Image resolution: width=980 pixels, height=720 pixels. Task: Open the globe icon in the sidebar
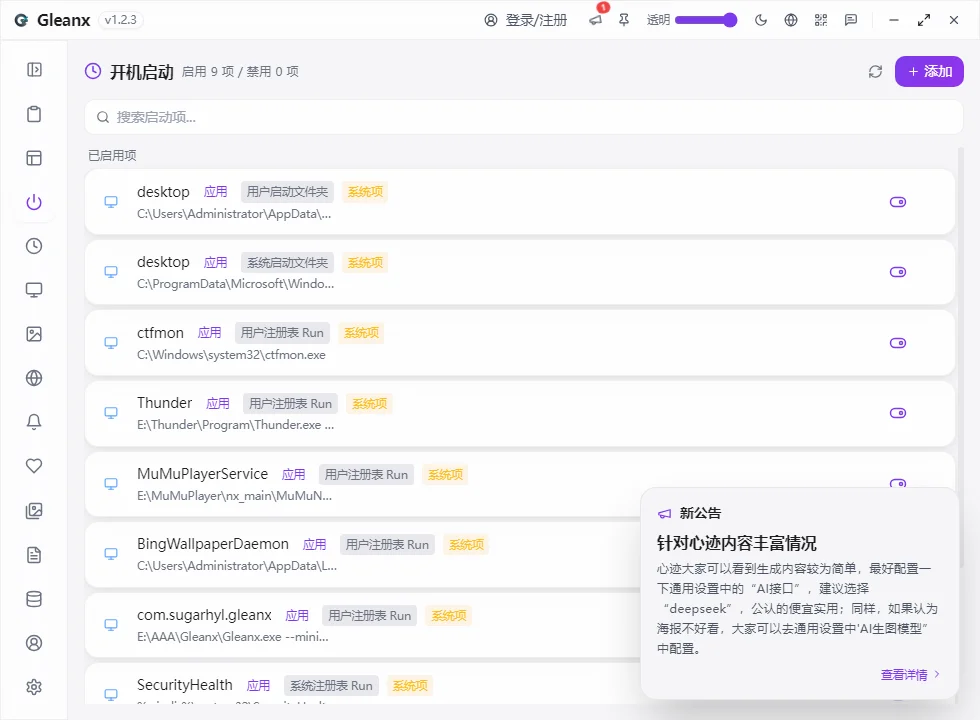[x=34, y=378]
